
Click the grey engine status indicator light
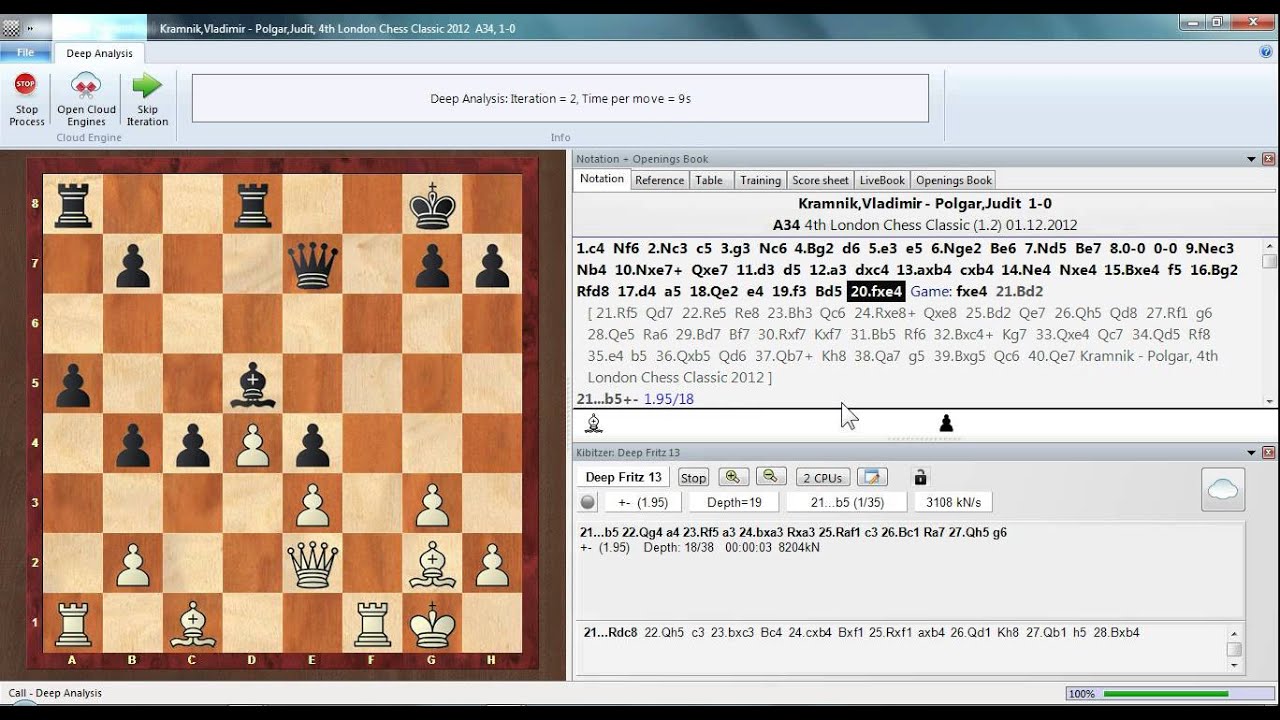588,502
